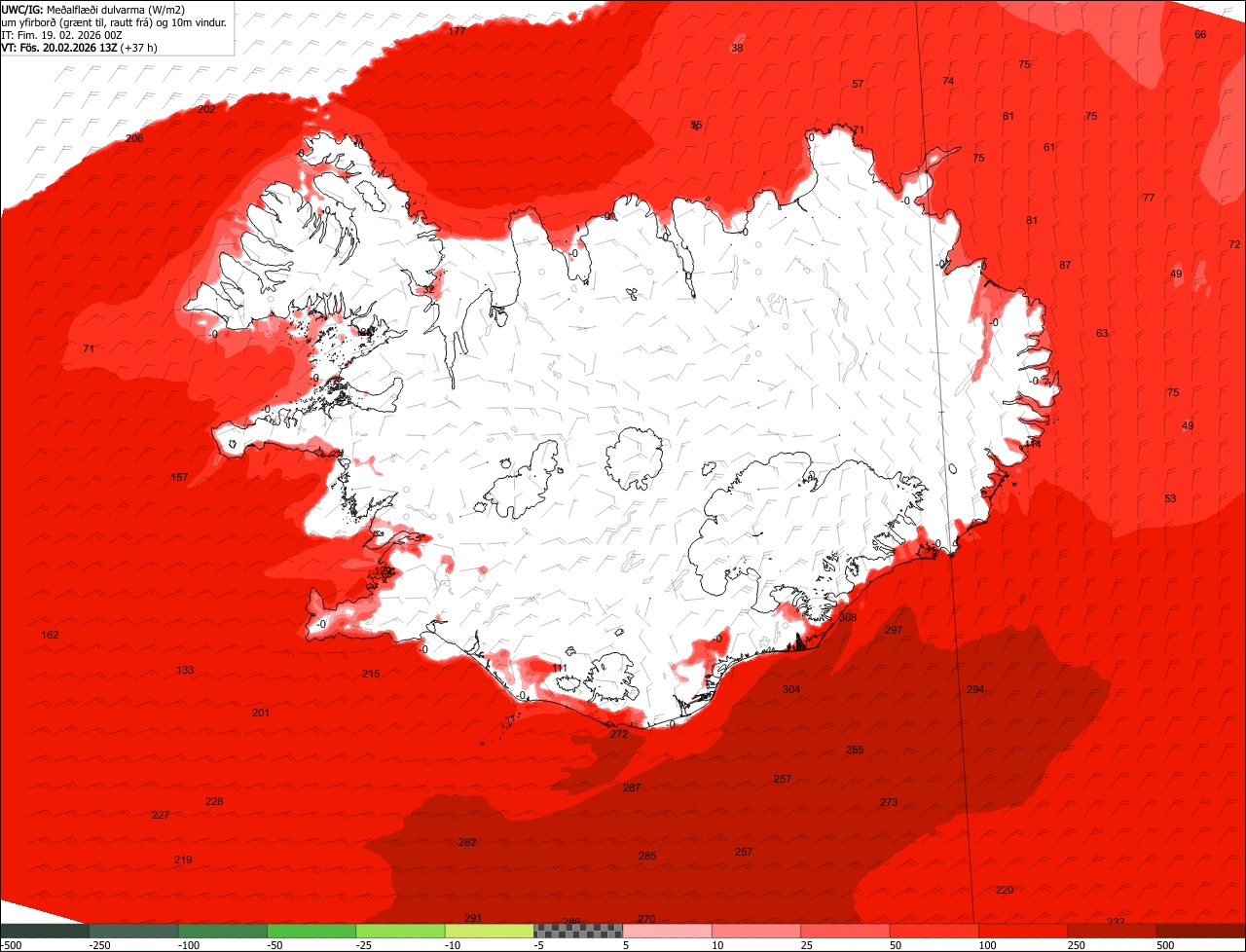Click the map value '177' at the top
Viewport: 1246px width, 952px height.
pyautogui.click(x=457, y=31)
